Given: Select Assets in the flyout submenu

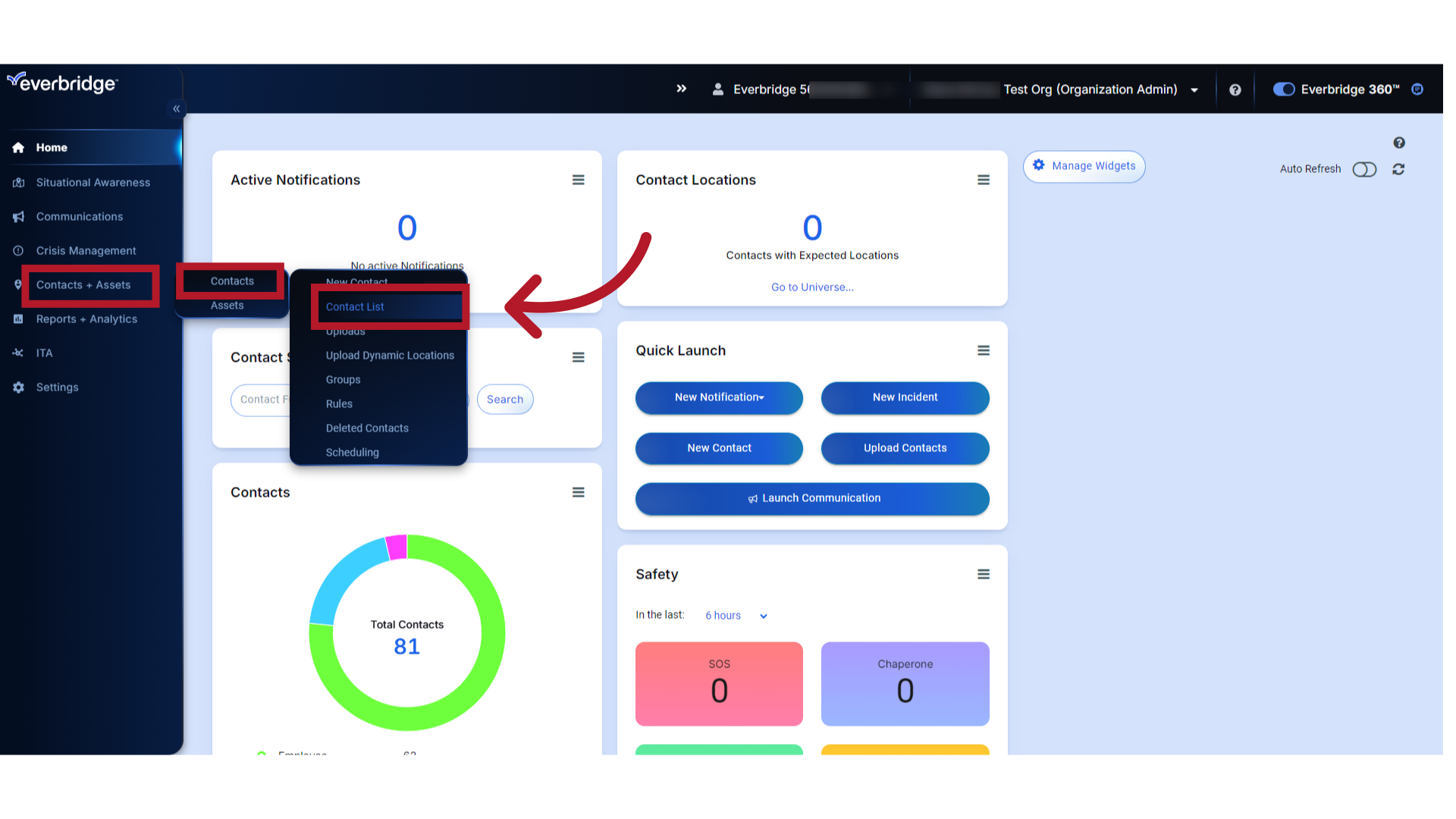Looking at the screenshot, I should pos(227,306).
